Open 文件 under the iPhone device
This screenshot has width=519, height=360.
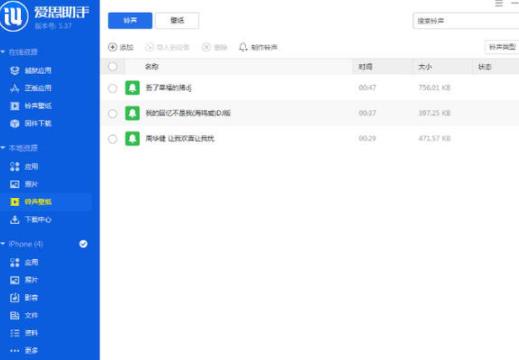24,315
